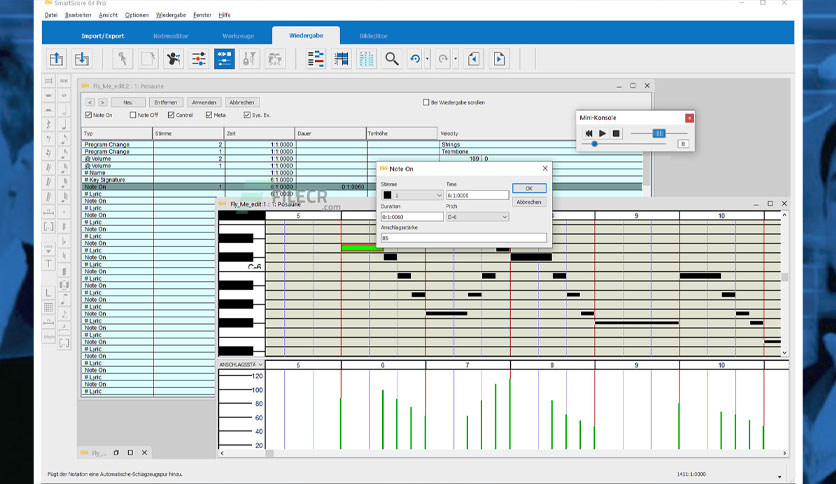Open the undo history dropdown arrow
This screenshot has width=836, height=484.
coord(428,59)
